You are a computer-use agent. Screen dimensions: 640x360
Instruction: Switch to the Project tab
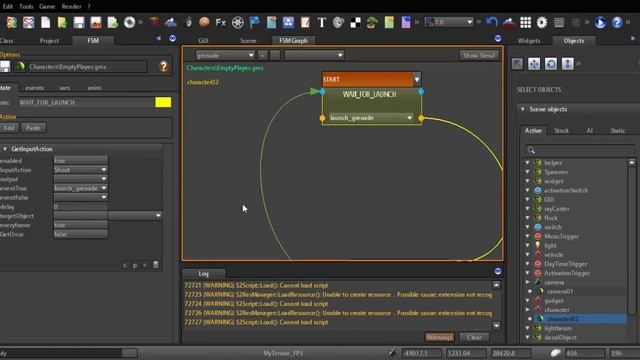point(49,40)
